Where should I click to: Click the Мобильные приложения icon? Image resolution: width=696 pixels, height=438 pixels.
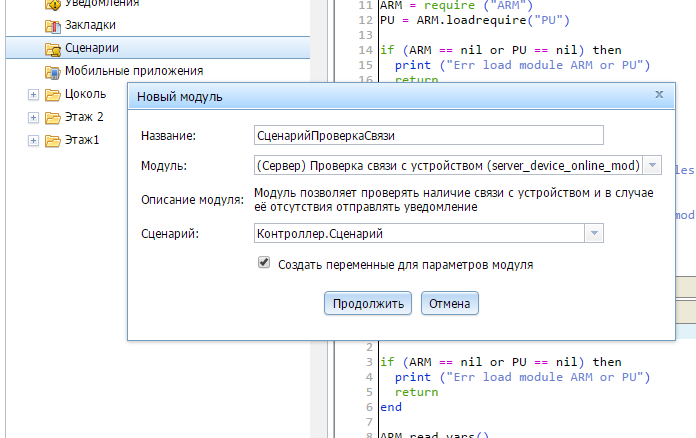(x=53, y=72)
